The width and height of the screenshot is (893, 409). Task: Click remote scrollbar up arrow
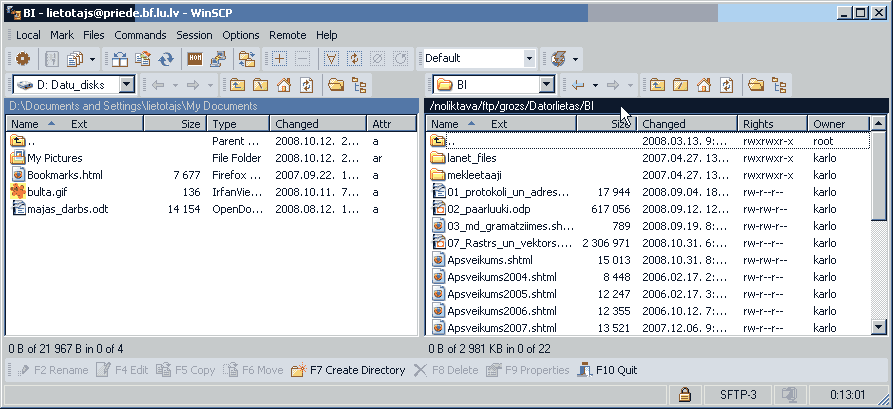tap(879, 123)
